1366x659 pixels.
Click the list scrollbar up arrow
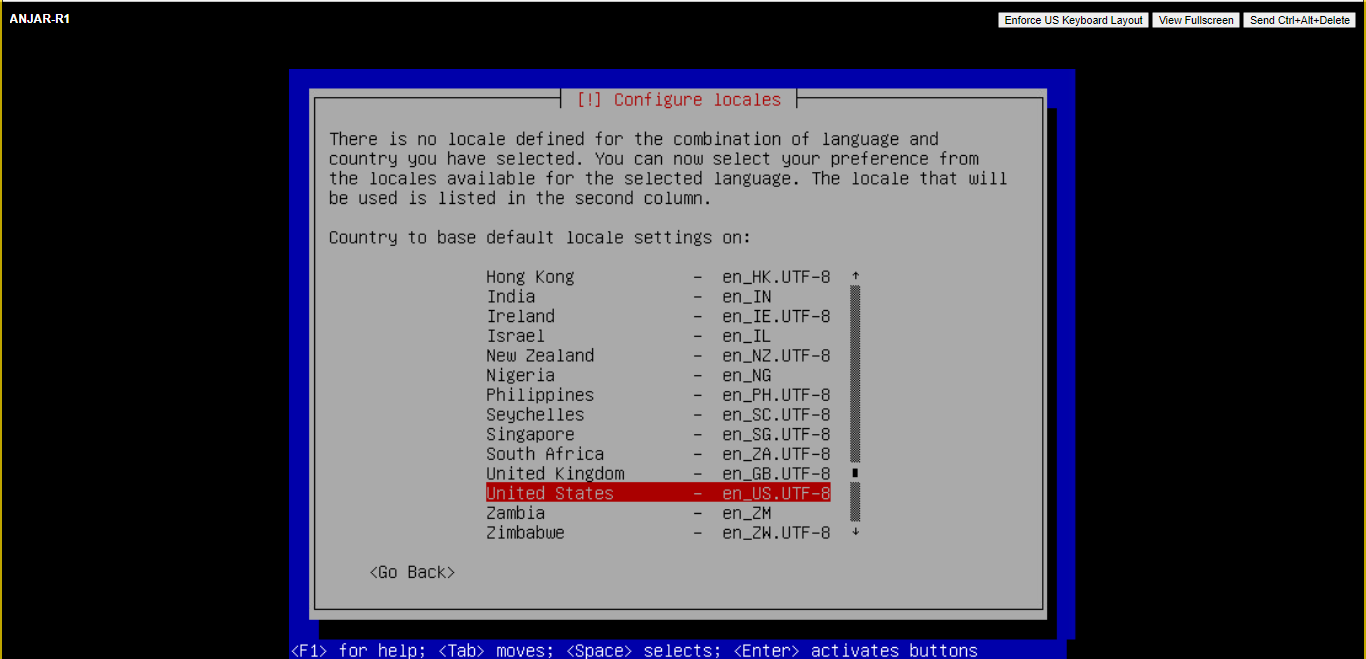855,276
